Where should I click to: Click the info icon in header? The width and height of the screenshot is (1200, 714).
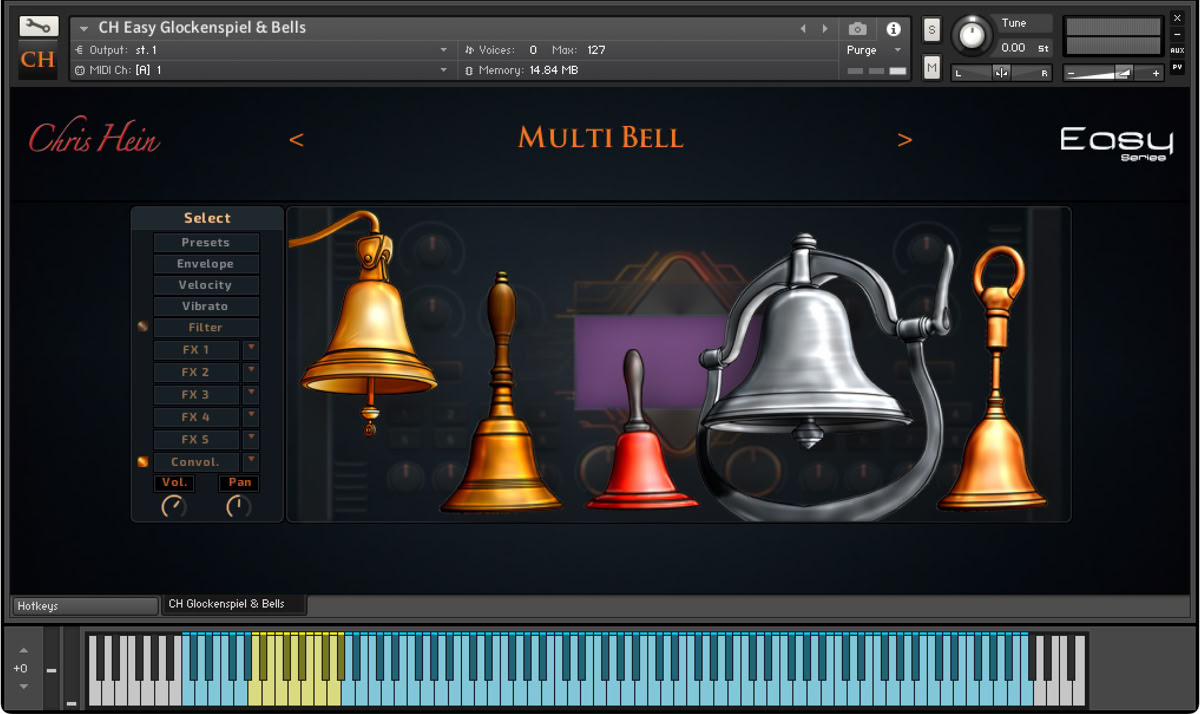click(x=893, y=29)
